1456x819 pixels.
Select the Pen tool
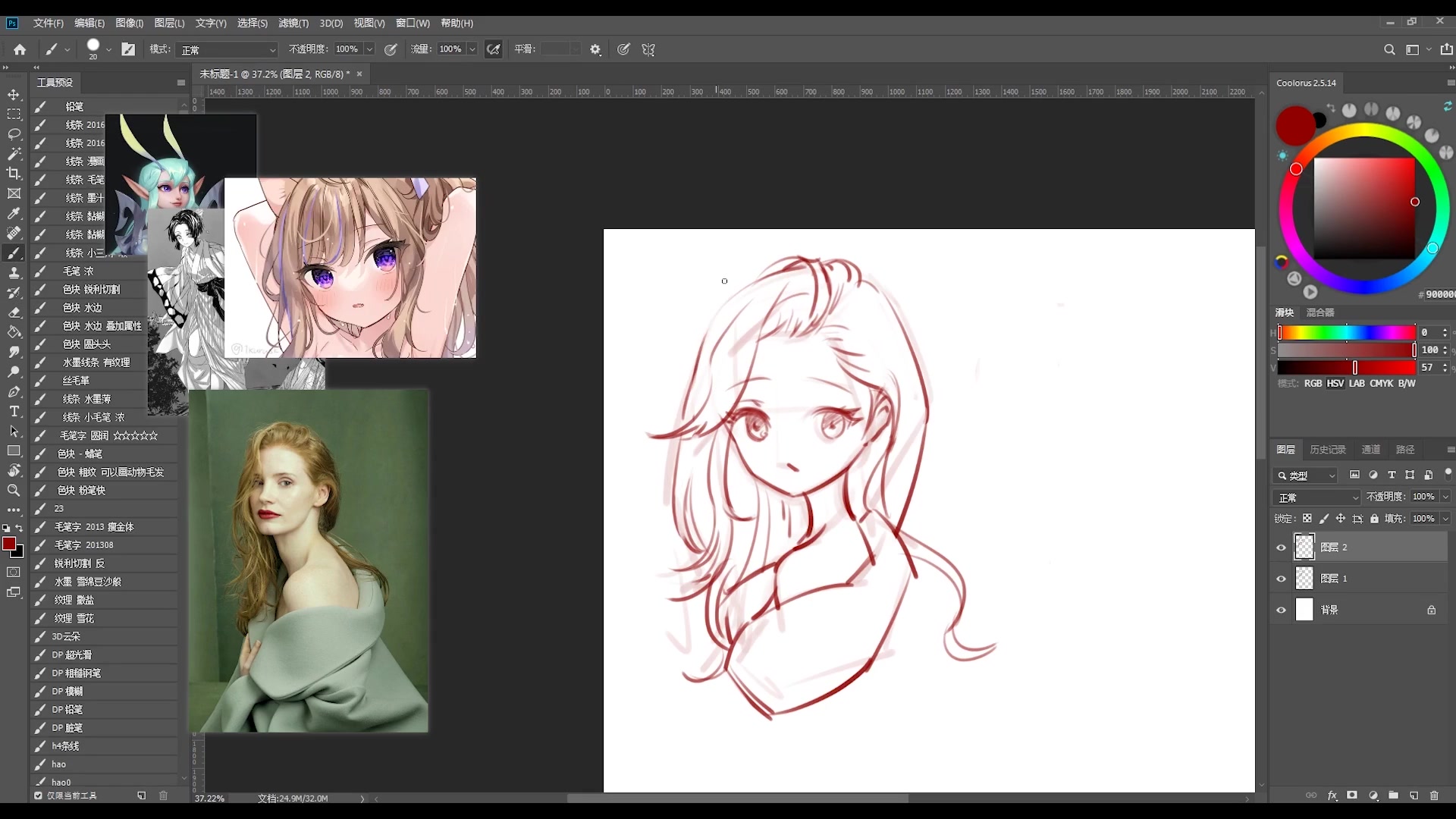pos(14,392)
